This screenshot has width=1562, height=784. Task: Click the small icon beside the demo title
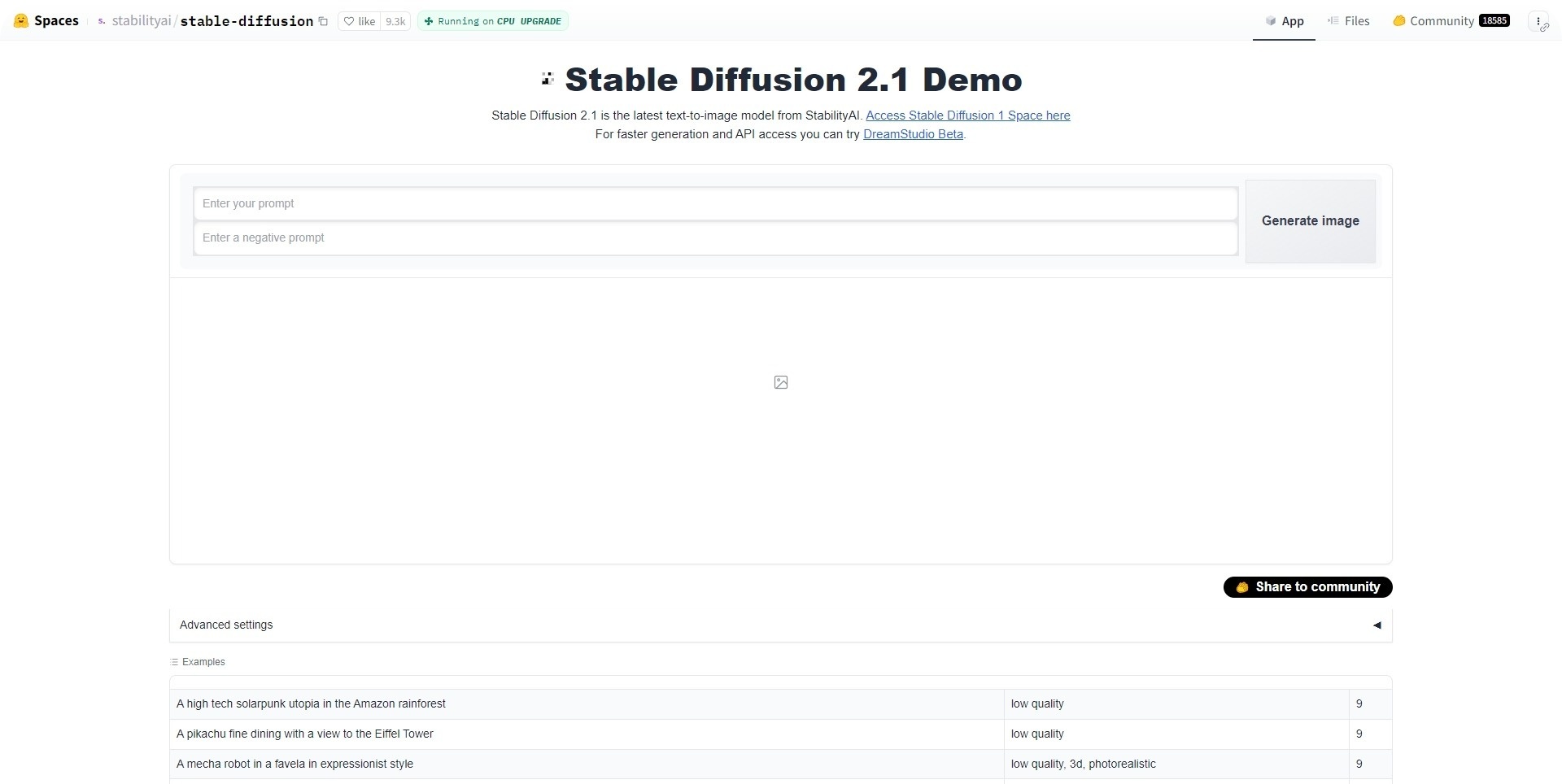point(548,79)
